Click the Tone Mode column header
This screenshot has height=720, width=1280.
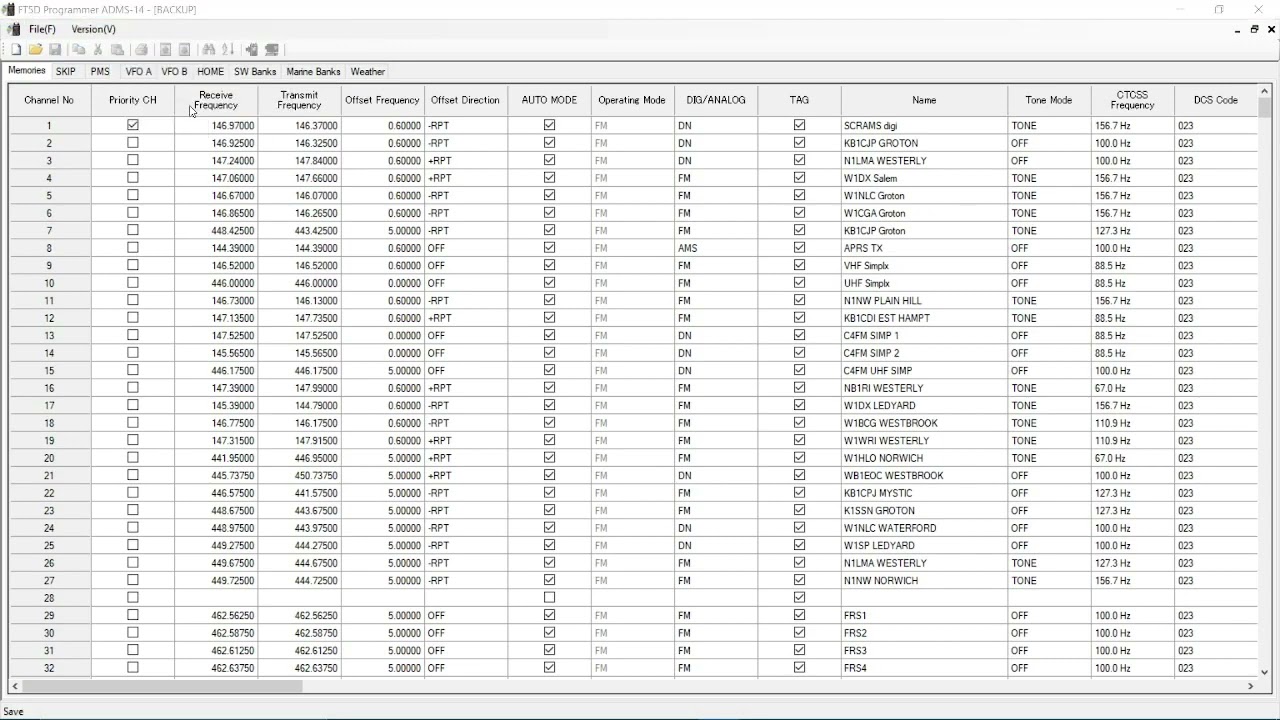[1049, 100]
